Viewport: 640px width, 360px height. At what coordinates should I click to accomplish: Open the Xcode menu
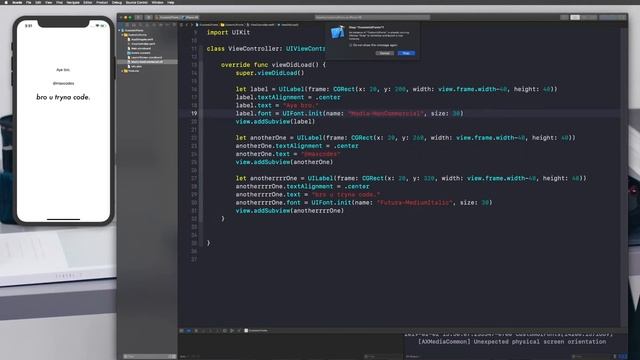click(17, 2)
